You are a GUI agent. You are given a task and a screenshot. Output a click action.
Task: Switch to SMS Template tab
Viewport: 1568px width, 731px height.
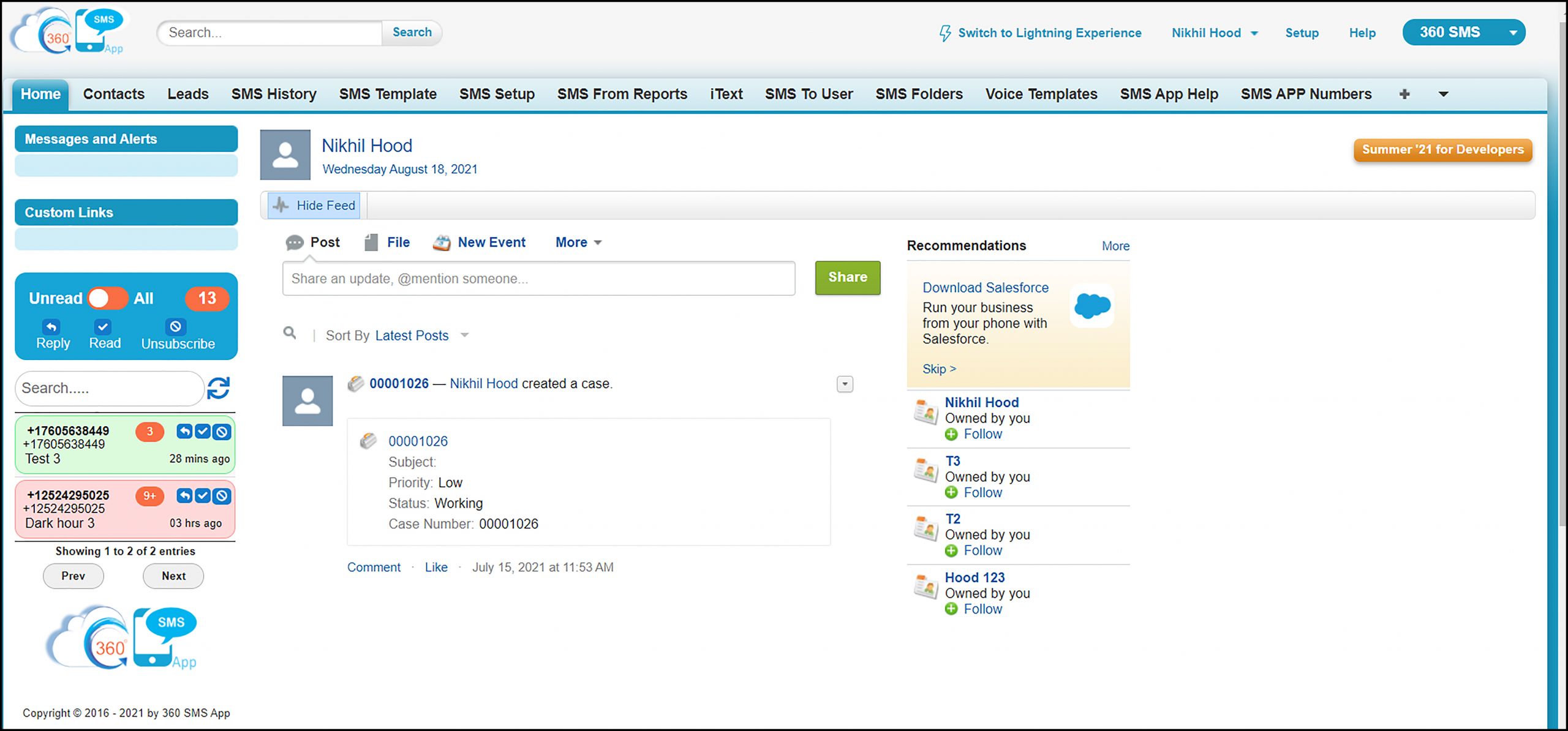pos(388,94)
